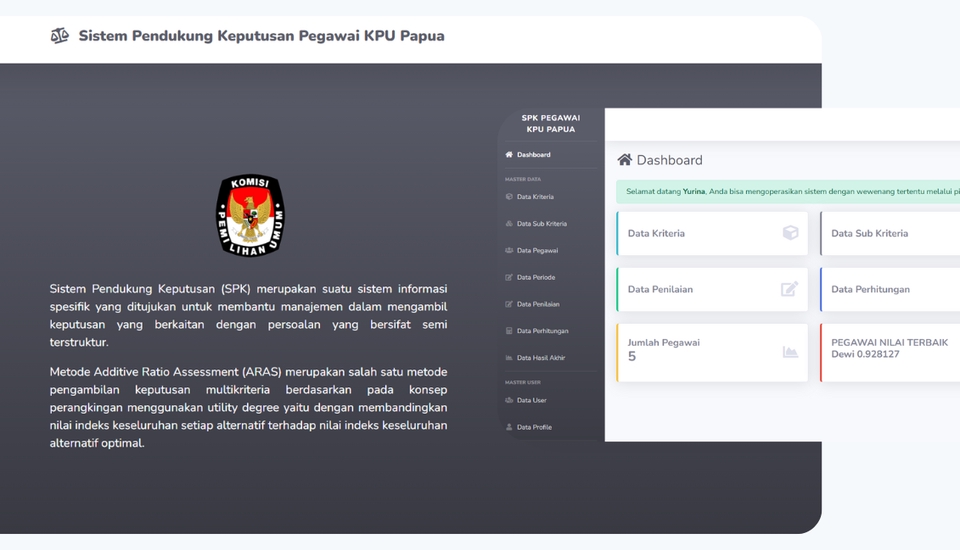The height and width of the screenshot is (550, 960).
Task: Click the calculator icon beside sidebar Data Perhitungan
Action: [x=509, y=331]
